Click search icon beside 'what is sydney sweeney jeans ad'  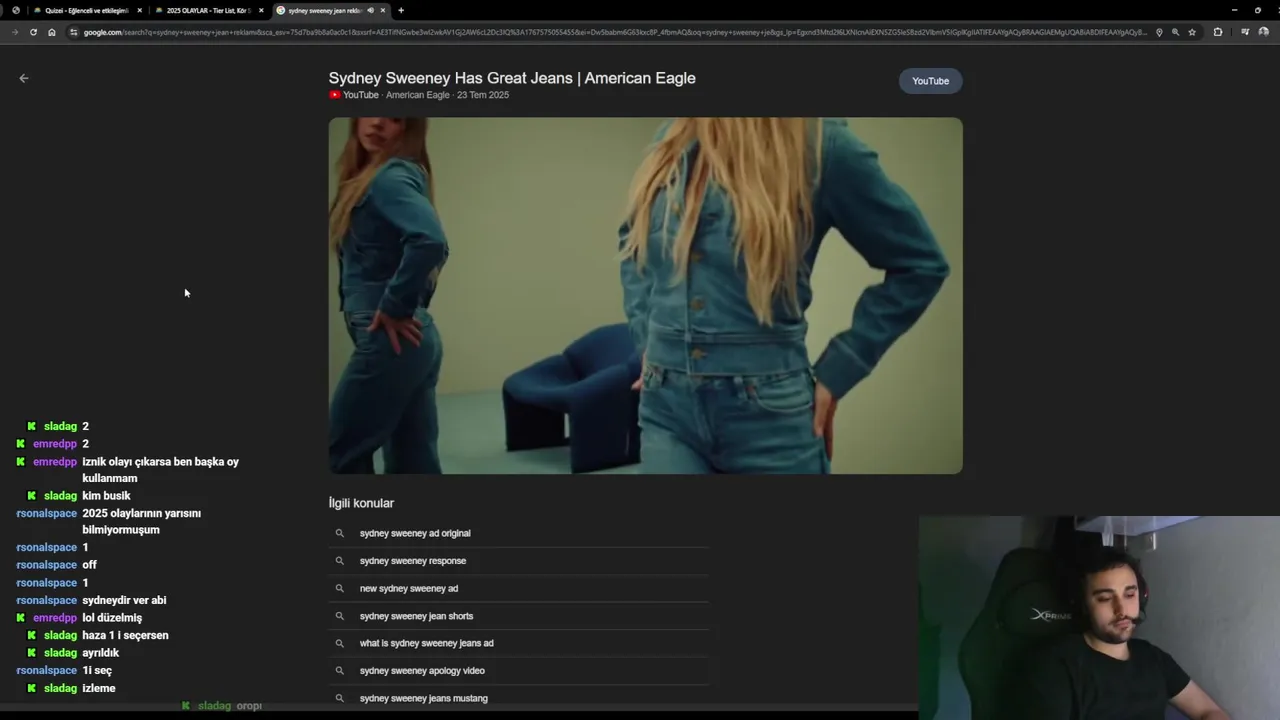[340, 643]
